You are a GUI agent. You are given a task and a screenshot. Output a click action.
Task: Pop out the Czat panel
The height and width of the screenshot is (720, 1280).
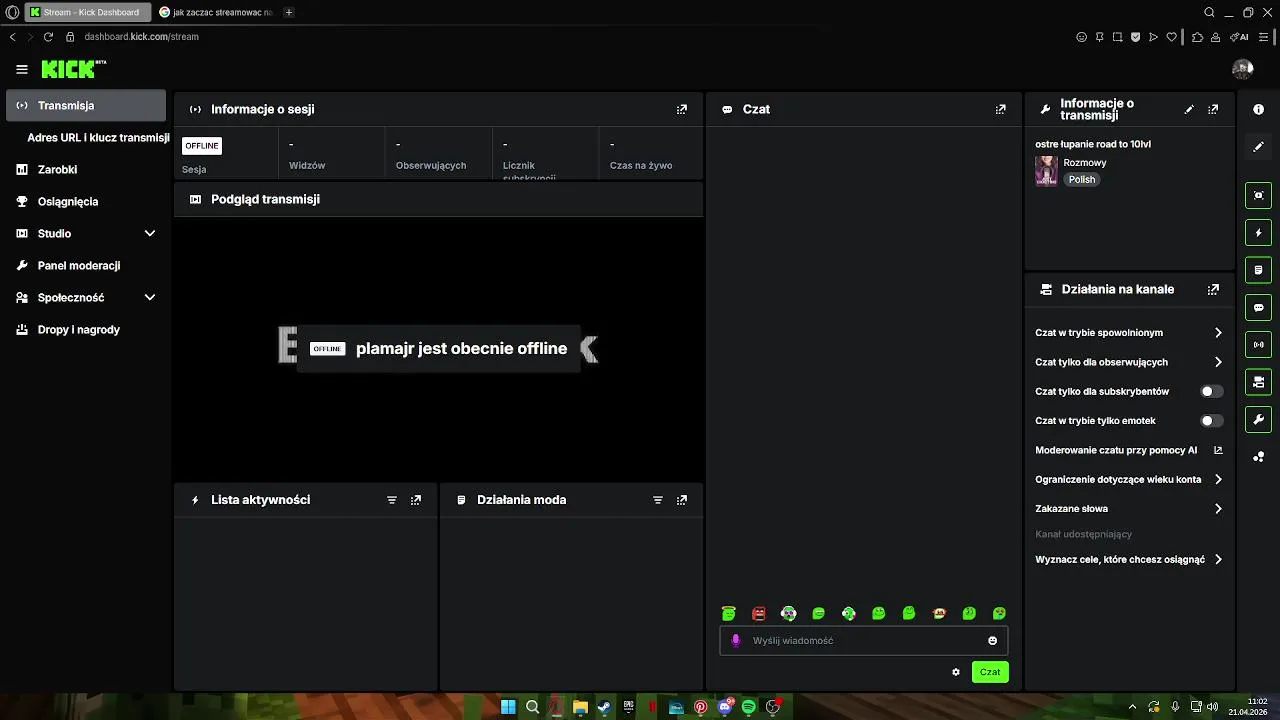tap(1001, 109)
